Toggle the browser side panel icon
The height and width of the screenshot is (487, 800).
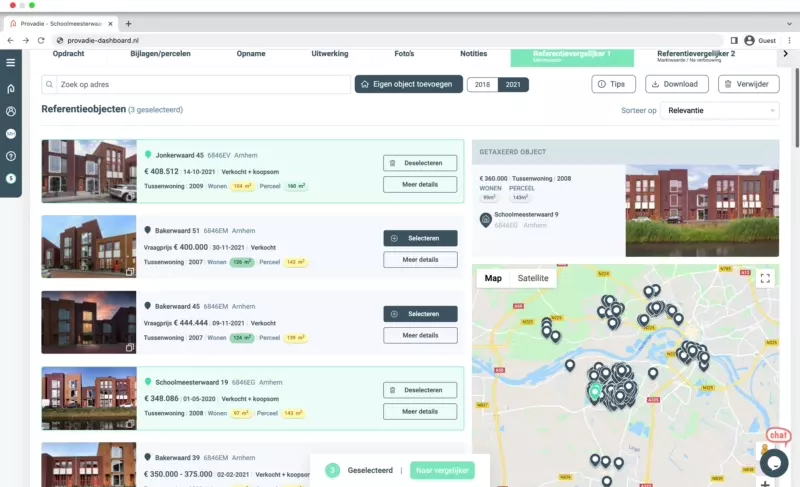[x=734, y=40]
